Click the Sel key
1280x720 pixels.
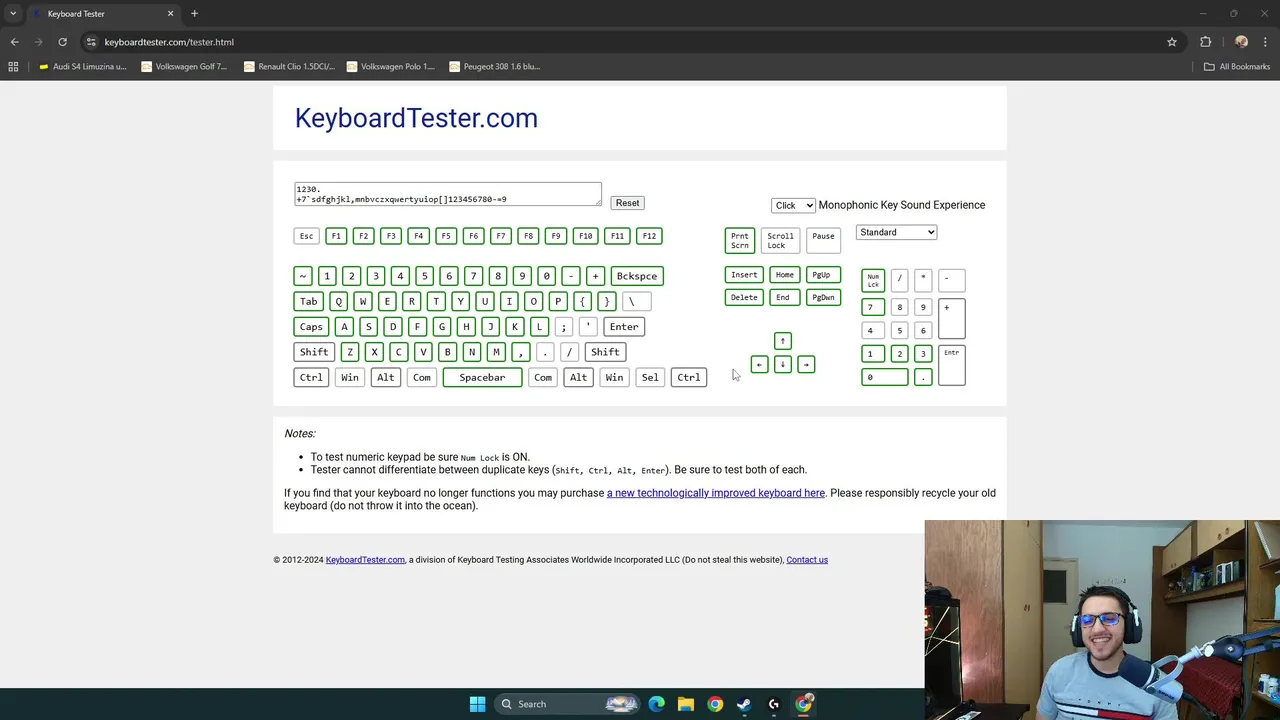650,377
